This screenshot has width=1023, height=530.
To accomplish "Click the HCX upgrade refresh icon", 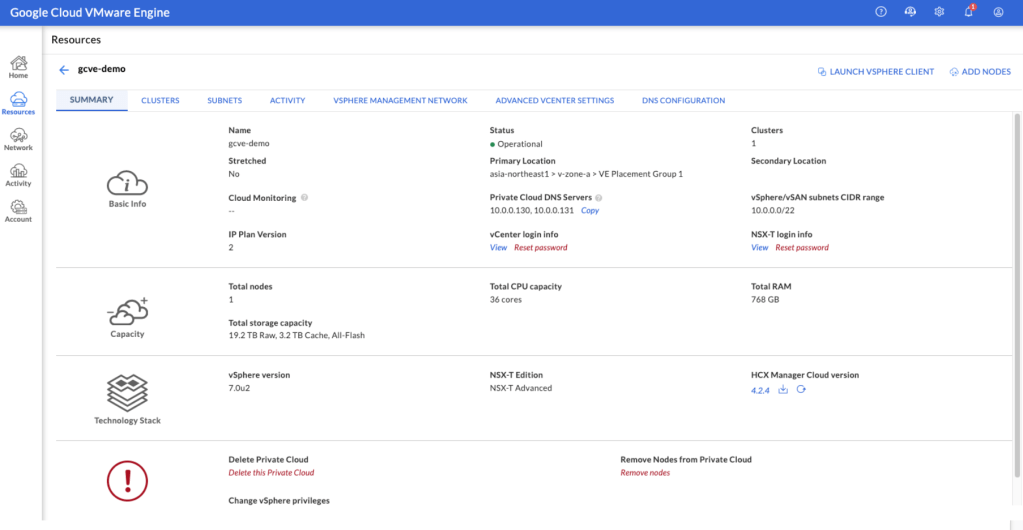I will tap(801, 390).
